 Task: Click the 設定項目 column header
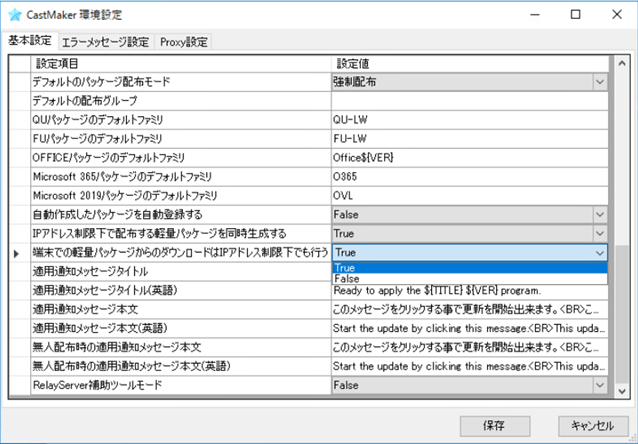click(x=181, y=63)
